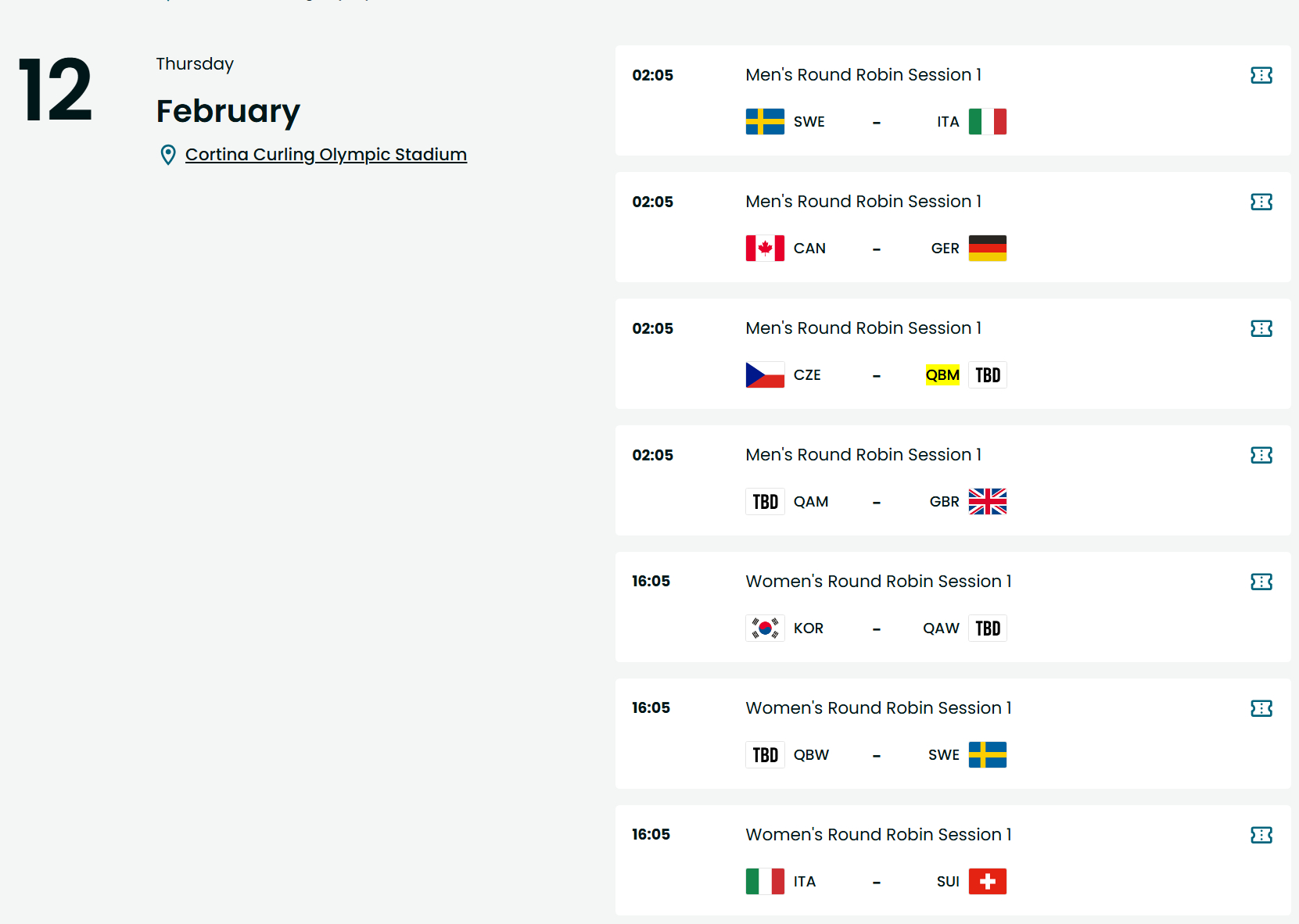Select the highlighted QBM team label

tap(942, 375)
